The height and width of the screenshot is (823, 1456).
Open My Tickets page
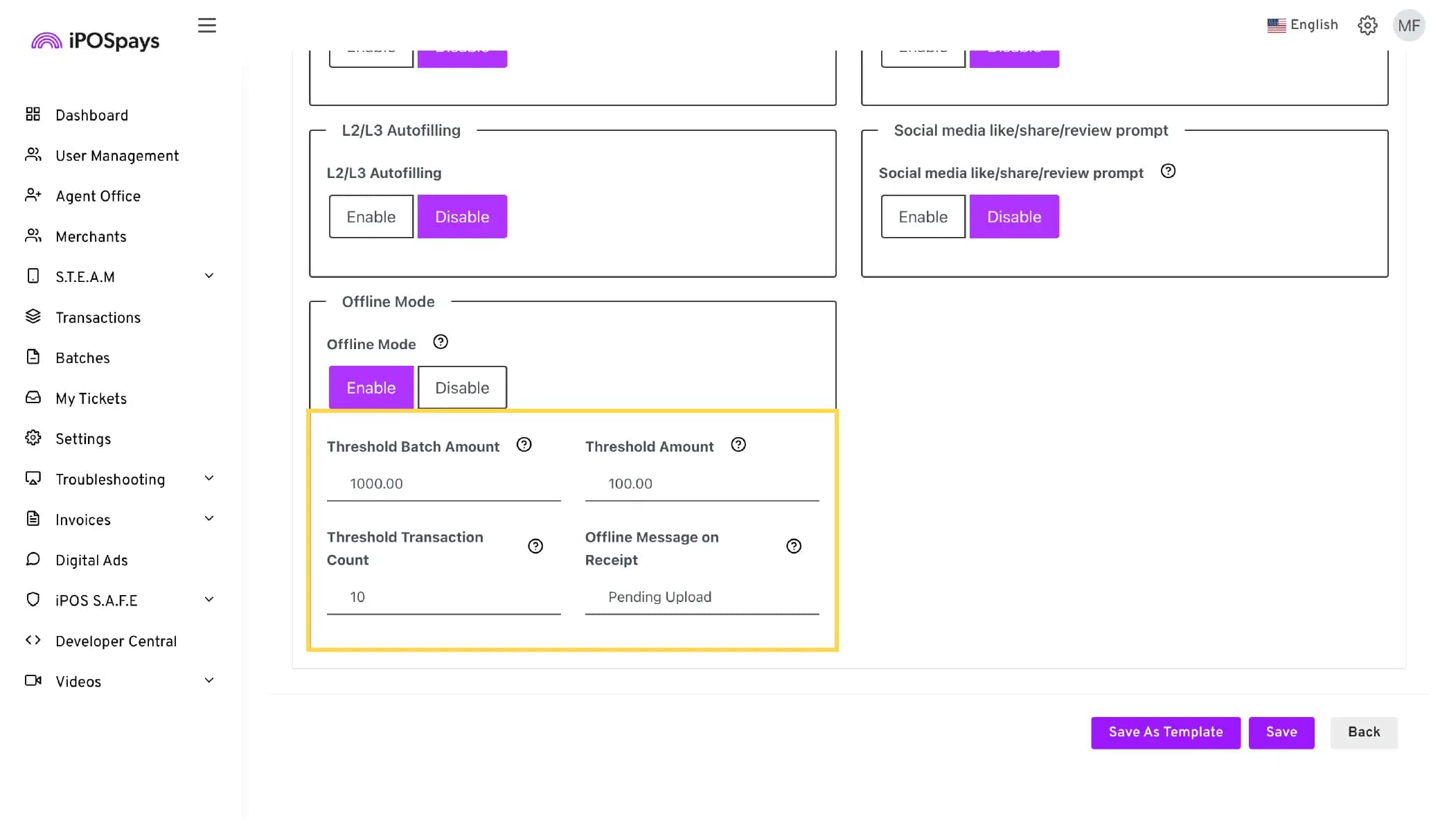coord(91,399)
